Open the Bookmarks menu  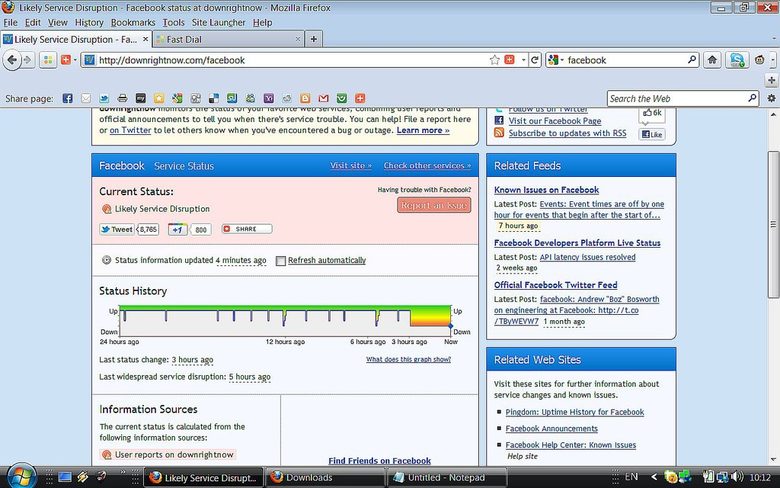coord(133,22)
